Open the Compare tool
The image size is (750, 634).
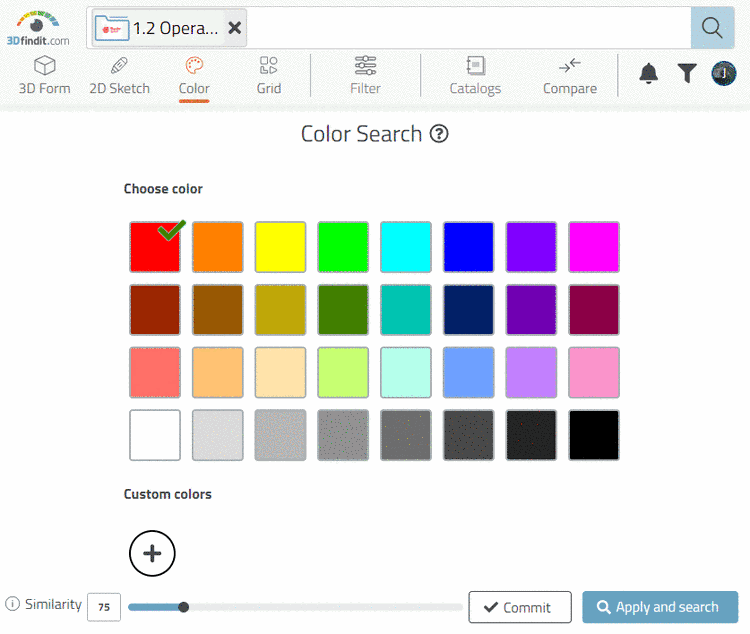569,76
